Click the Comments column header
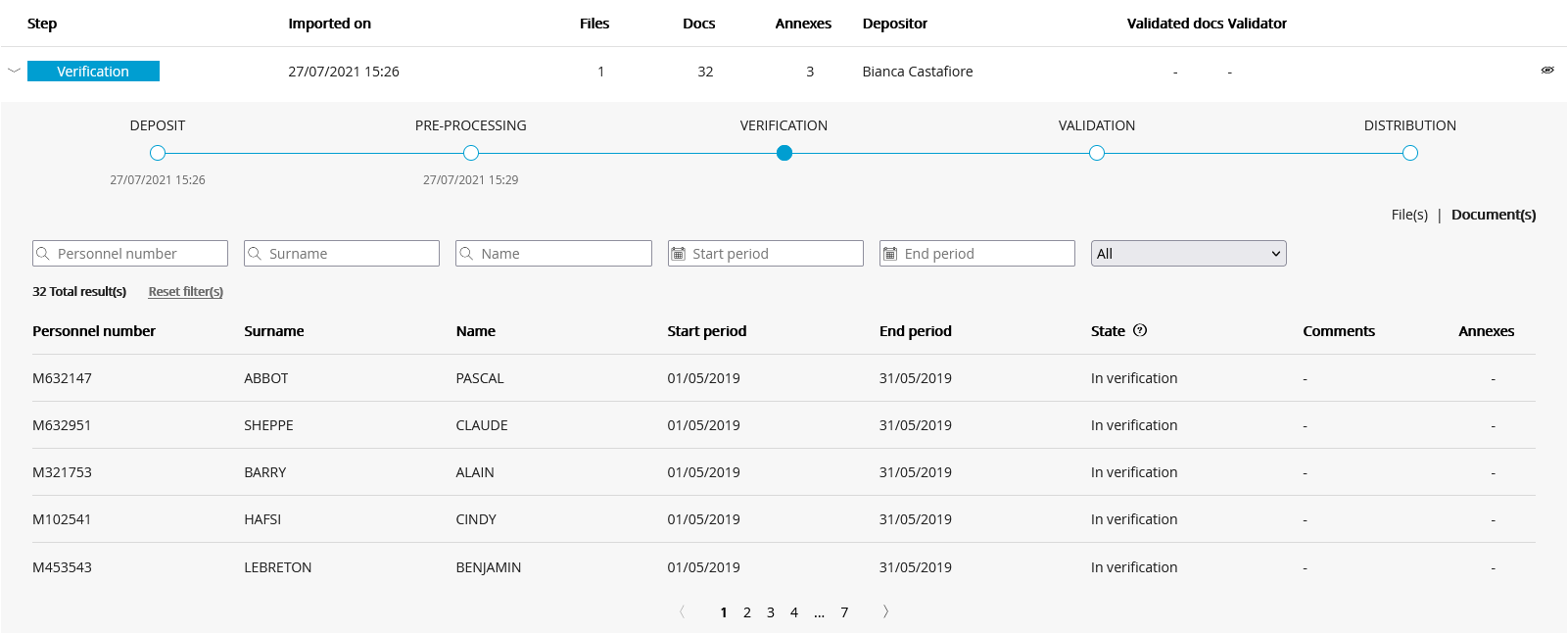The image size is (1568, 634). tap(1339, 331)
